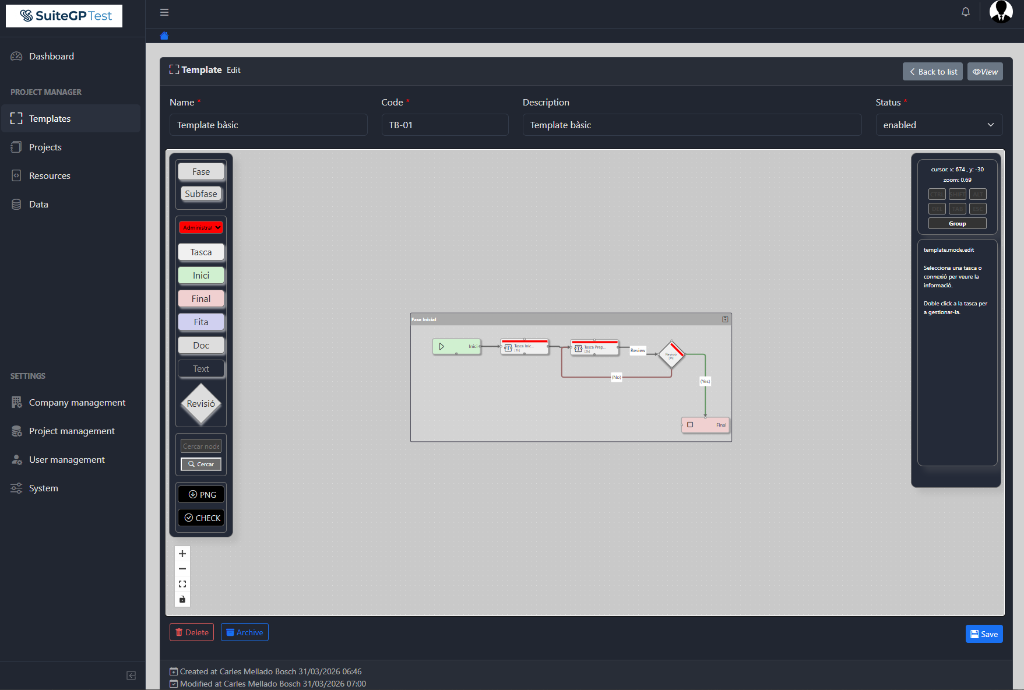Click the Save button
Screen dimensions: 1024x690
click(x=983, y=634)
